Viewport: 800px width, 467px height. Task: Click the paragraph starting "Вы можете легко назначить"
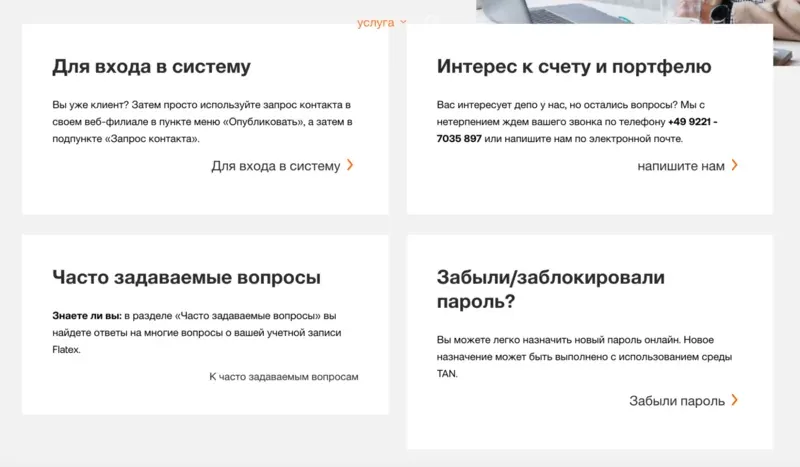pyautogui.click(x=584, y=357)
